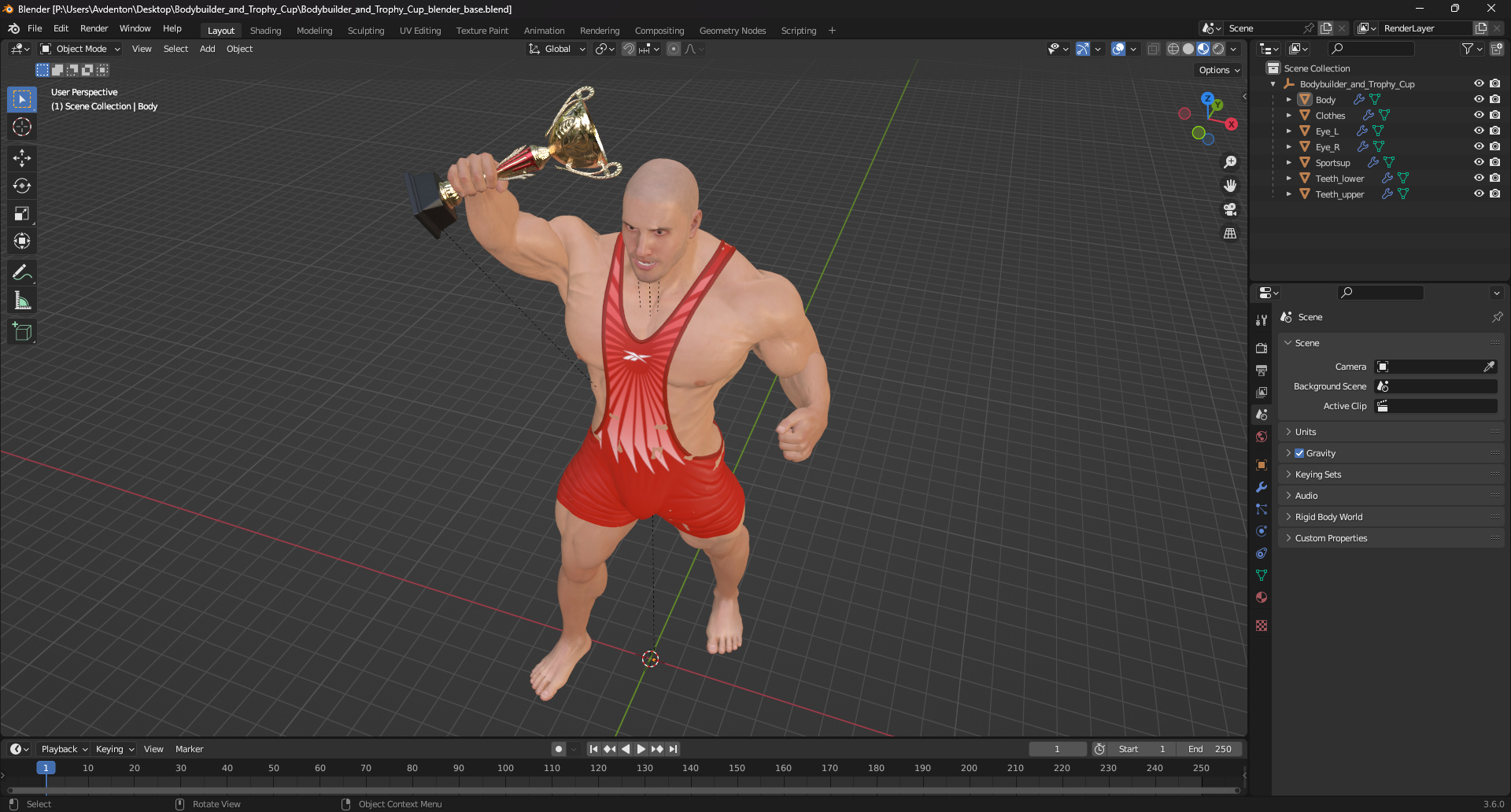Open the Render properties tab
This screenshot has height=812, width=1511.
[1262, 348]
